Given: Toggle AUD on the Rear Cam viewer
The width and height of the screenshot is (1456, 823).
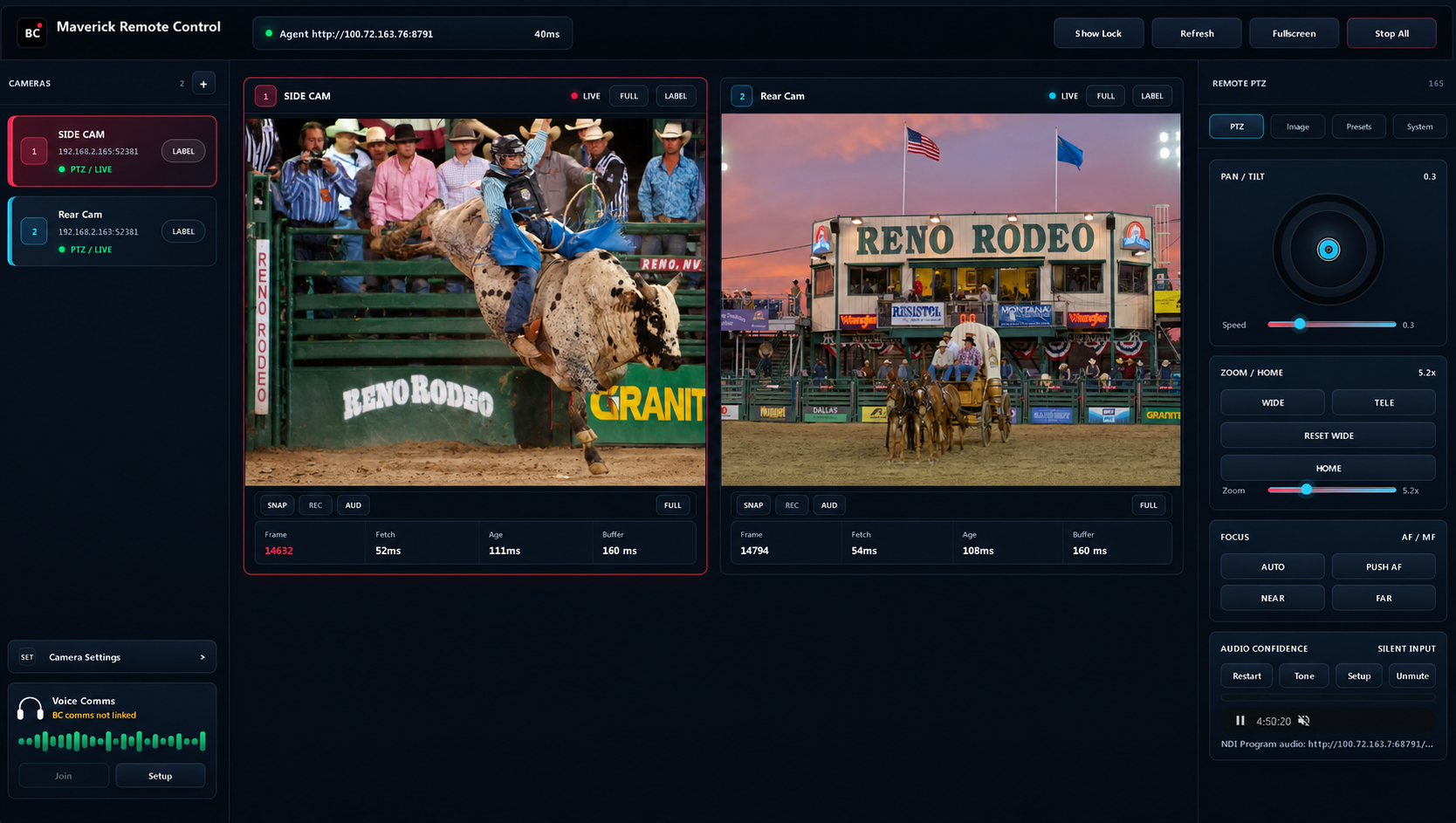Looking at the screenshot, I should (829, 505).
